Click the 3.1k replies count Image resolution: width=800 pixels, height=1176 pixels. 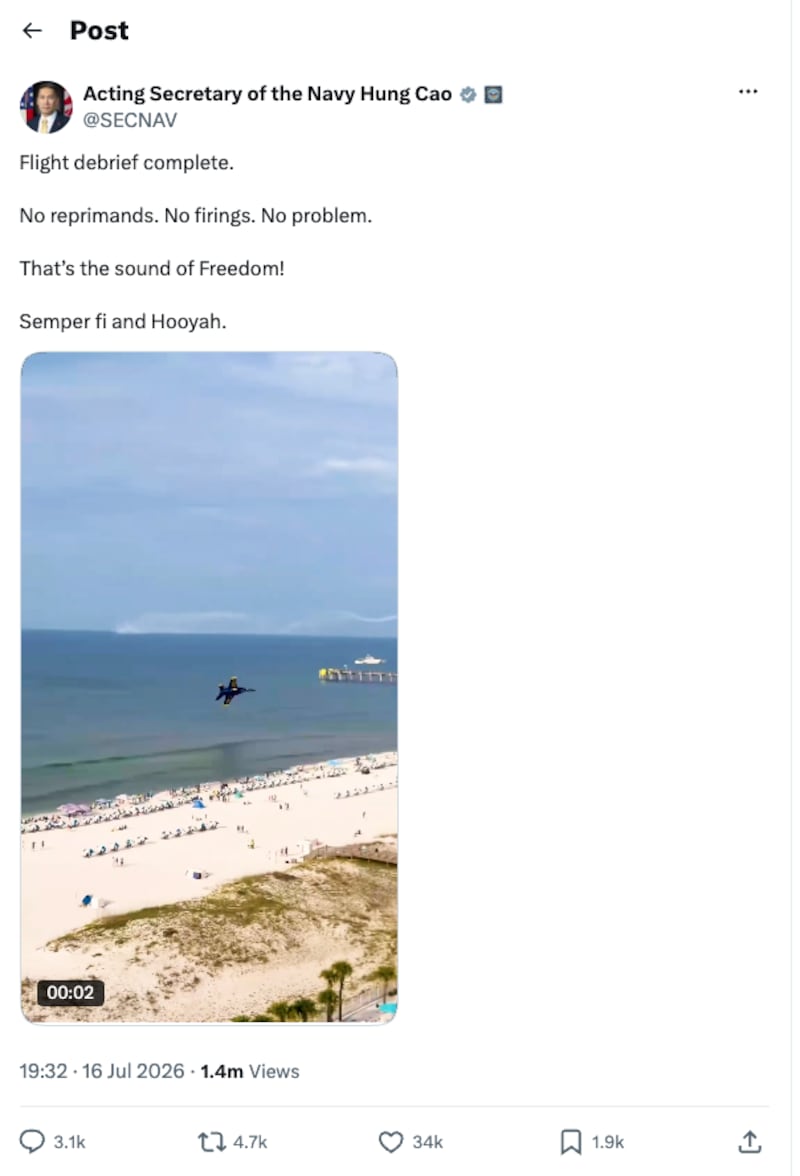tap(70, 1142)
